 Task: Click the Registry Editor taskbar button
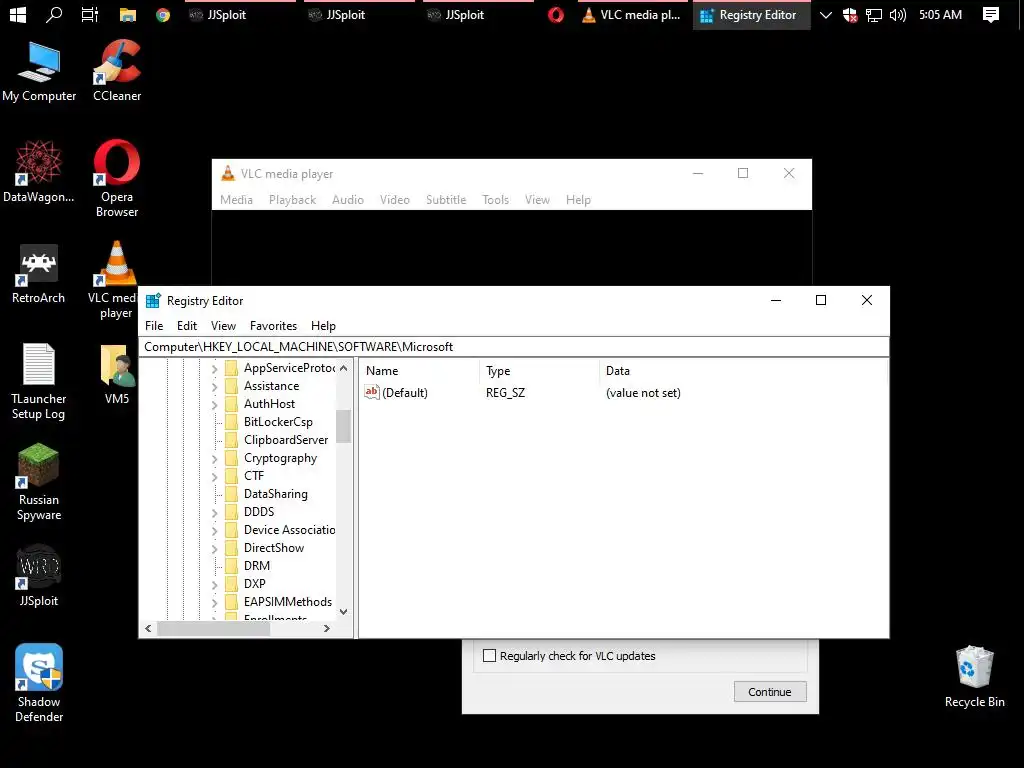pyautogui.click(x=752, y=15)
